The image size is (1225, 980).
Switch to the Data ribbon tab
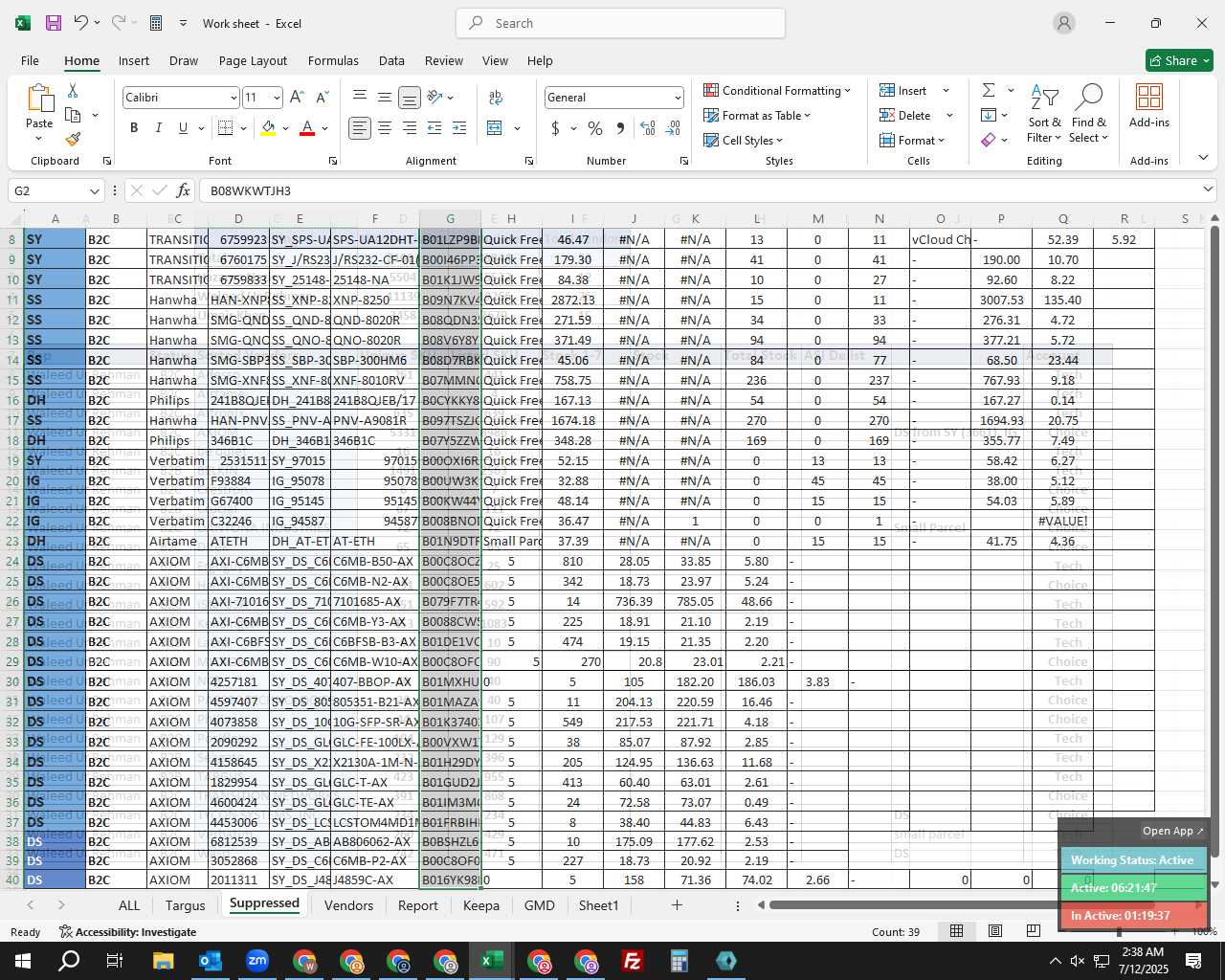[x=391, y=60]
